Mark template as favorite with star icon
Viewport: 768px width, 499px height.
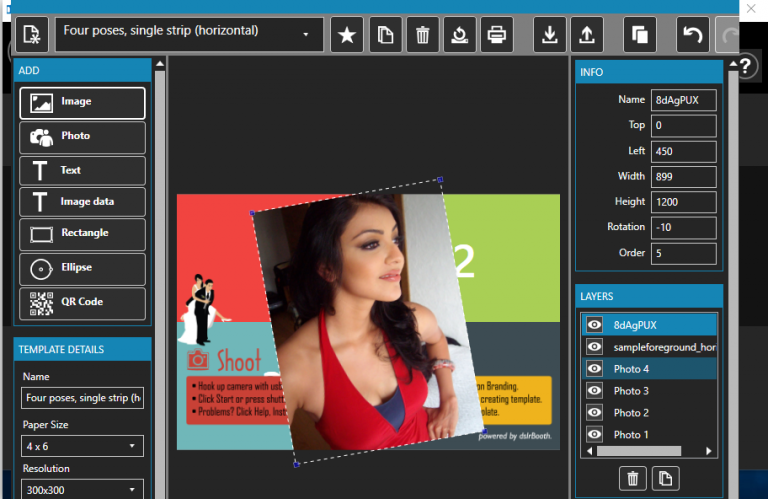click(347, 34)
